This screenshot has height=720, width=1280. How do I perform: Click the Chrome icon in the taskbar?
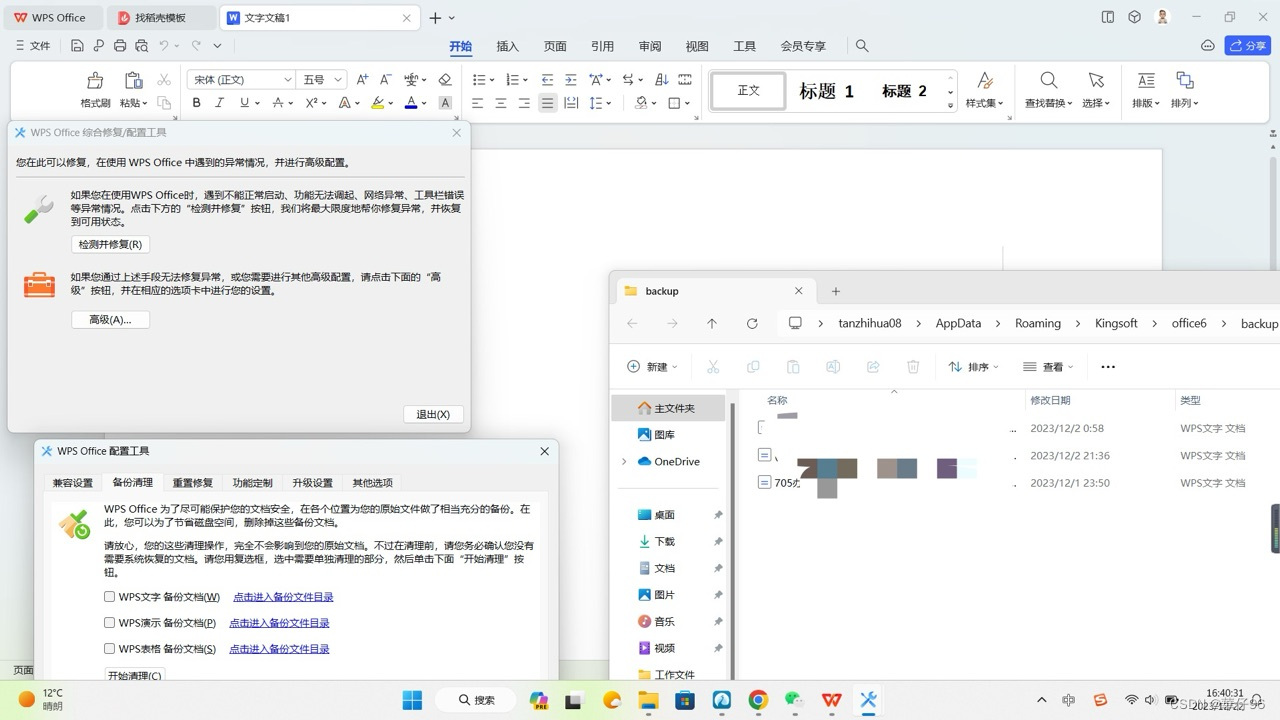pyautogui.click(x=758, y=700)
